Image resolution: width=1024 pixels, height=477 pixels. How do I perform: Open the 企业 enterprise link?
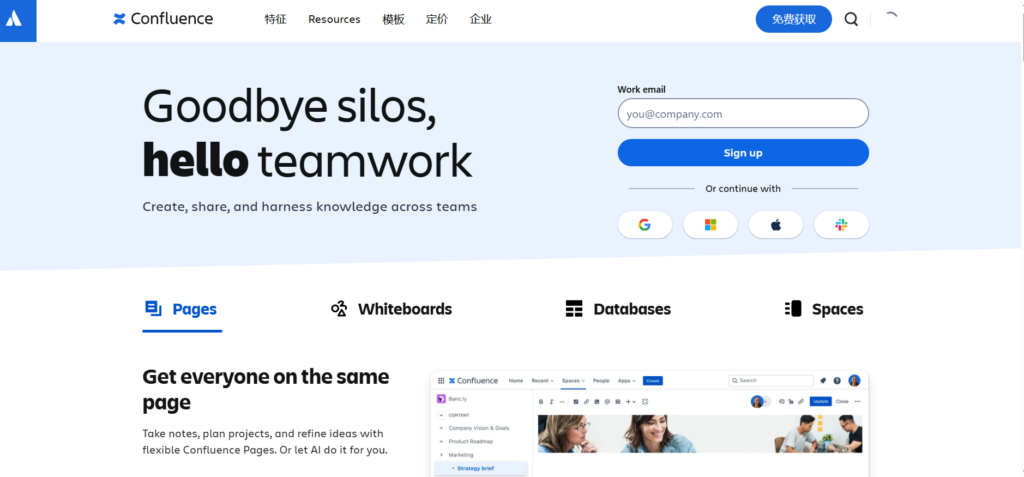point(480,19)
